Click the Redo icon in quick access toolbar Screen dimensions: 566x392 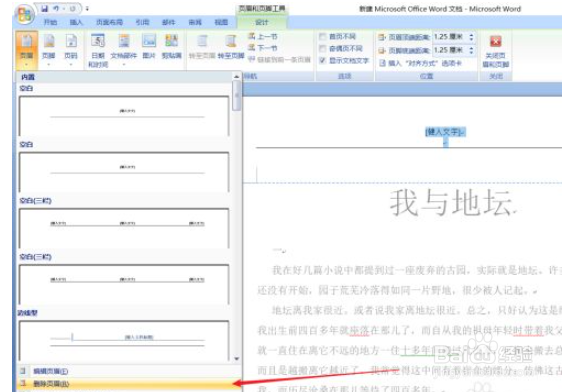[x=72, y=8]
